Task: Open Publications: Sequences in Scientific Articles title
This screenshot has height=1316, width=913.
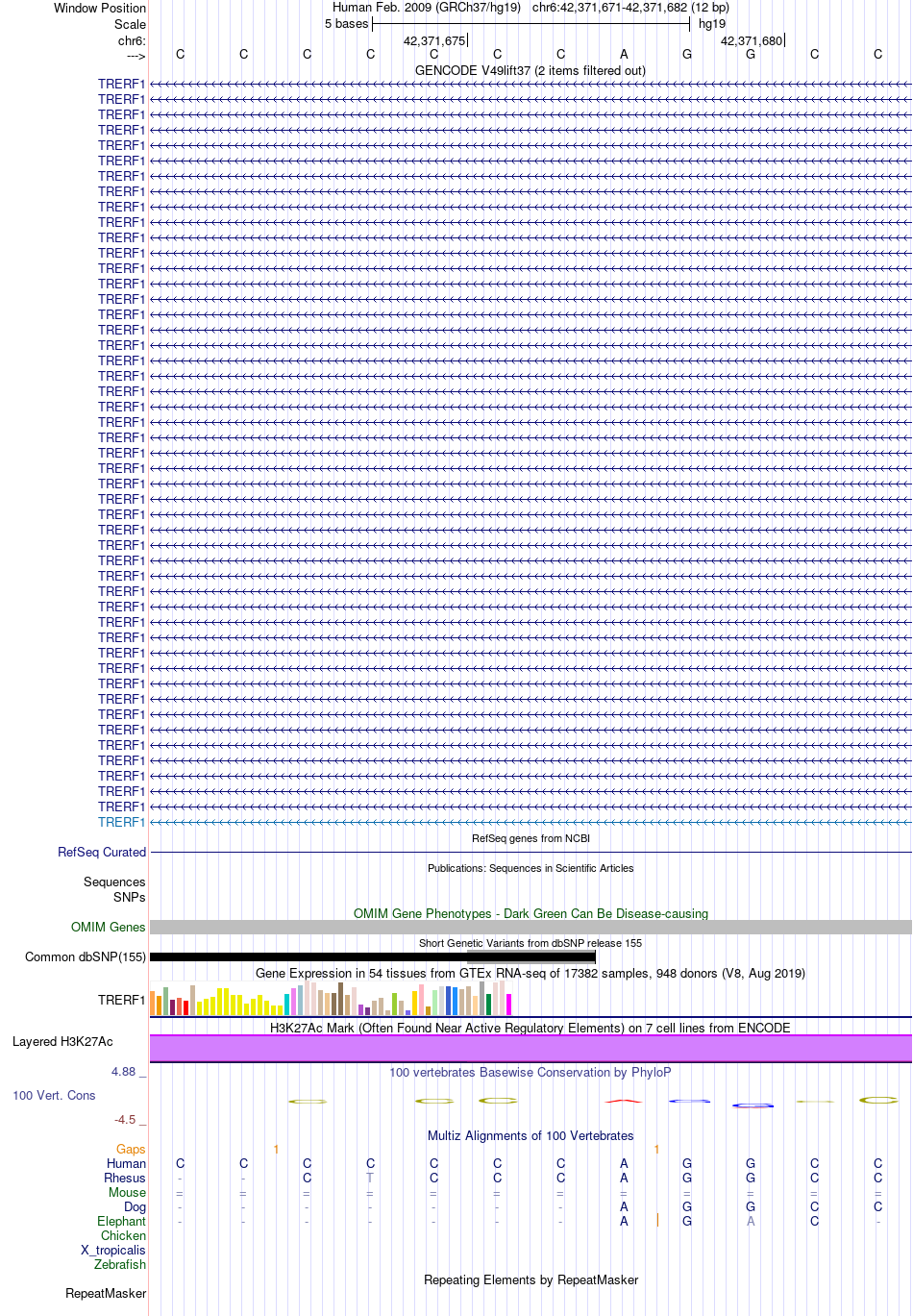Action: pyautogui.click(x=531, y=868)
